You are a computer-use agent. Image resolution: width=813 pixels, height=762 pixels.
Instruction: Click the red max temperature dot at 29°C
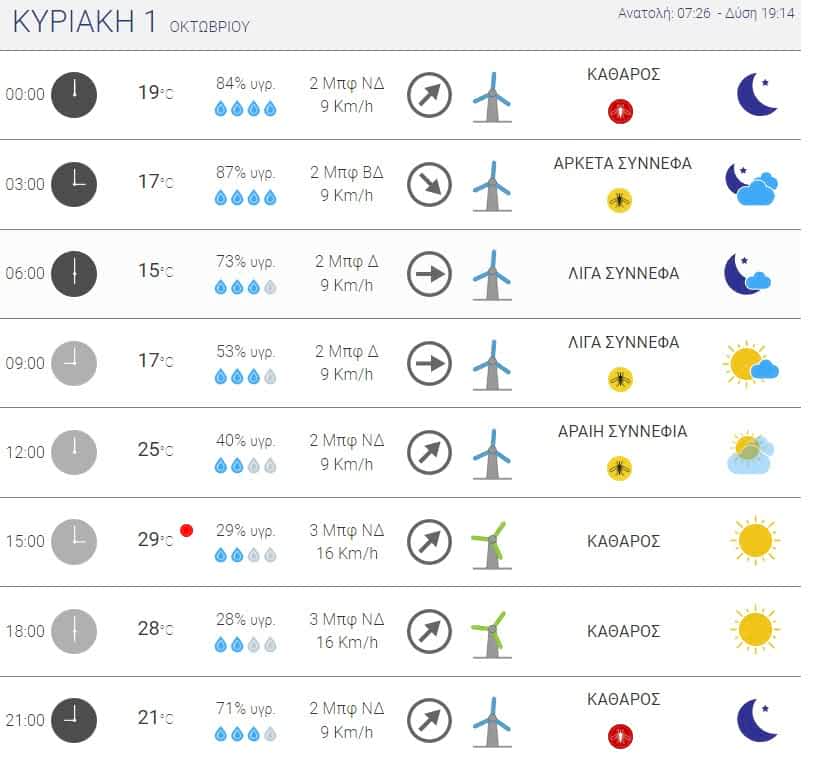(187, 530)
